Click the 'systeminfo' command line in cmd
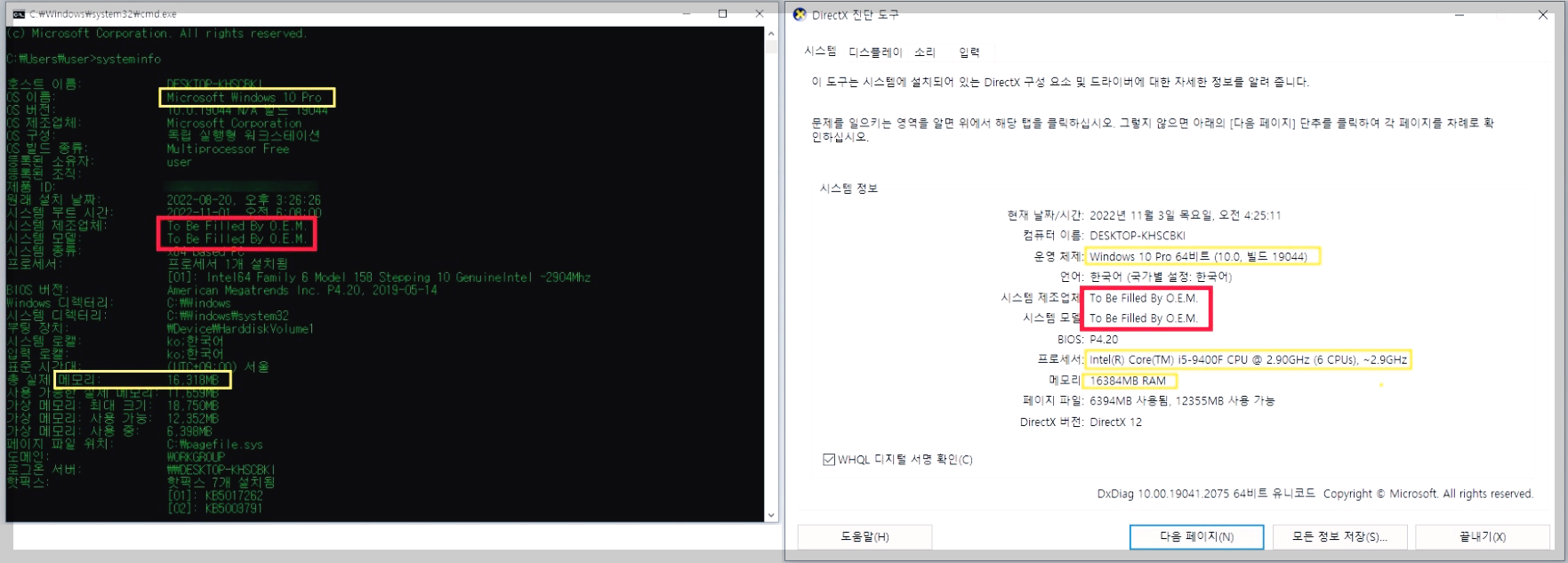 (84, 59)
